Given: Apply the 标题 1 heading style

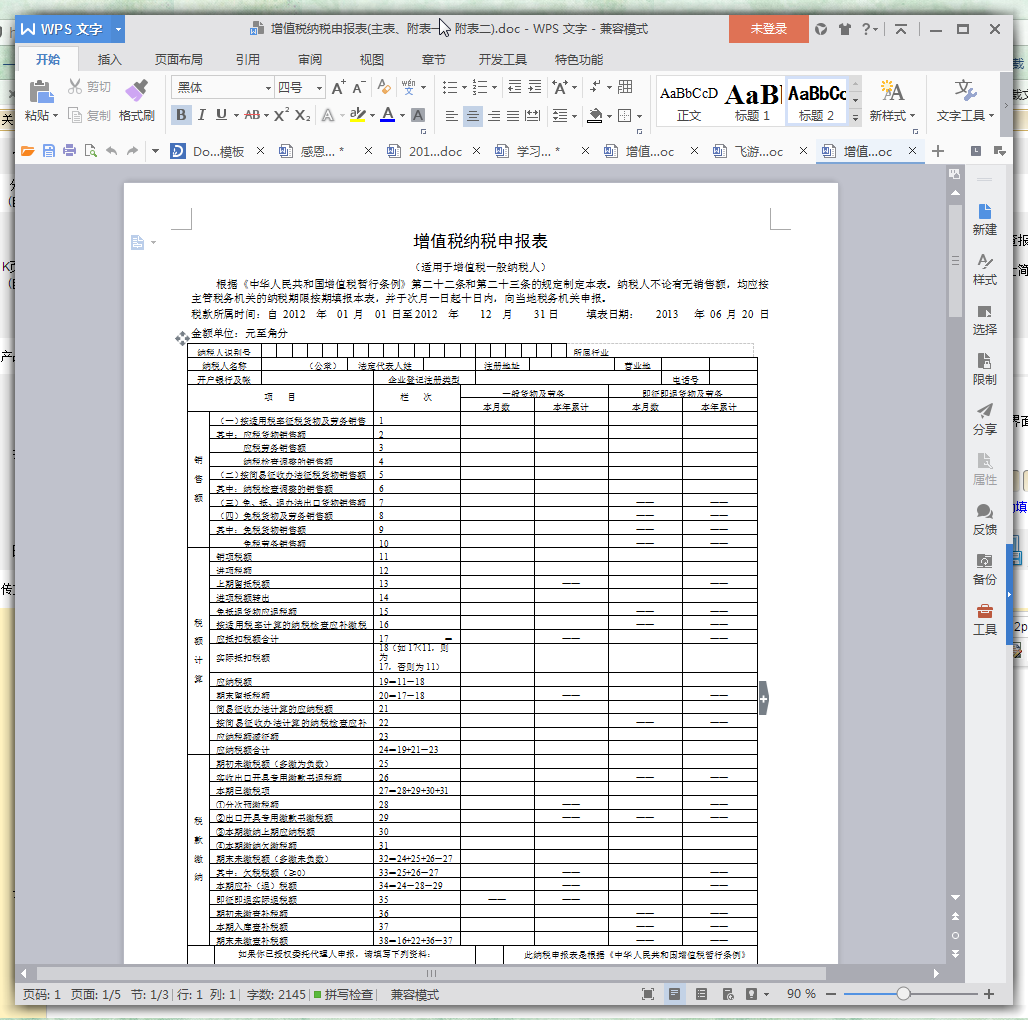Looking at the screenshot, I should pyautogui.click(x=752, y=101).
